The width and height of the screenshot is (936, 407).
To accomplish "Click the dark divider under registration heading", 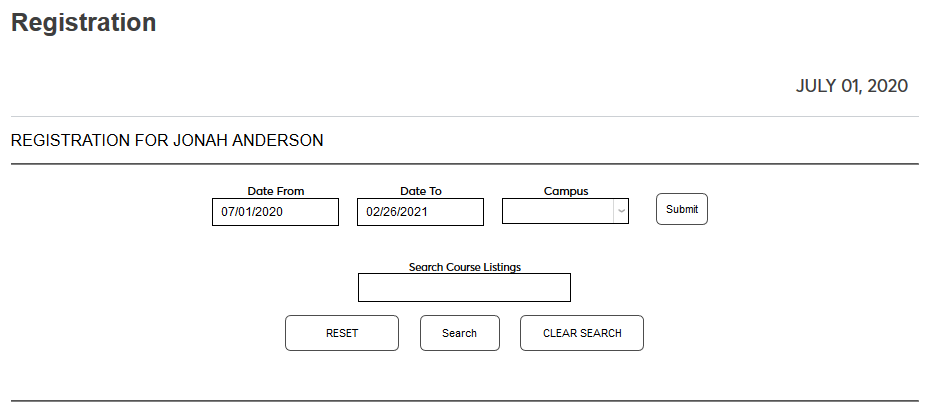I will tap(464, 164).
